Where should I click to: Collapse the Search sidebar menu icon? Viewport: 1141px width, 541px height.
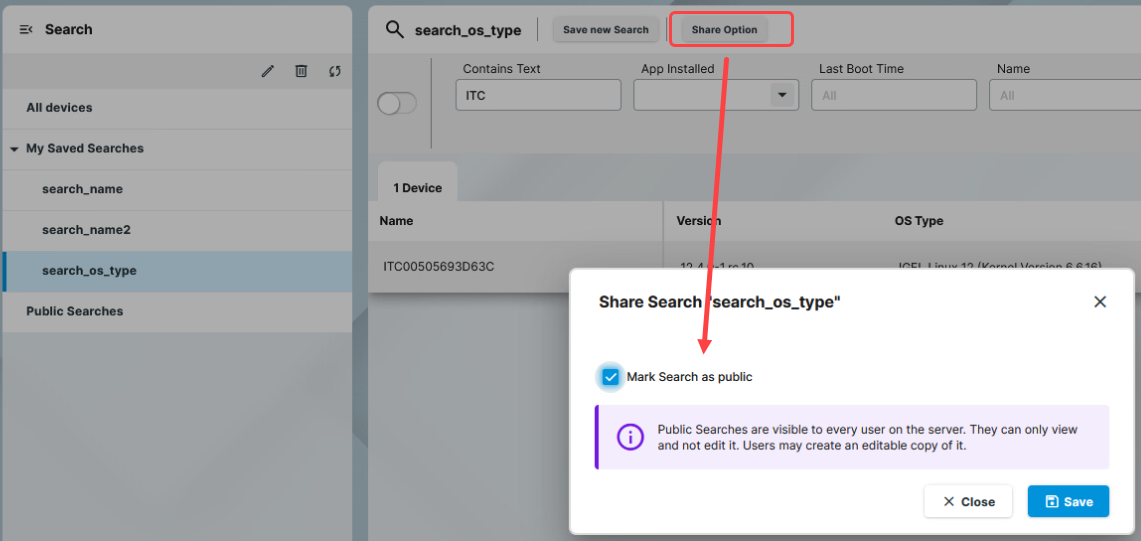coord(26,30)
